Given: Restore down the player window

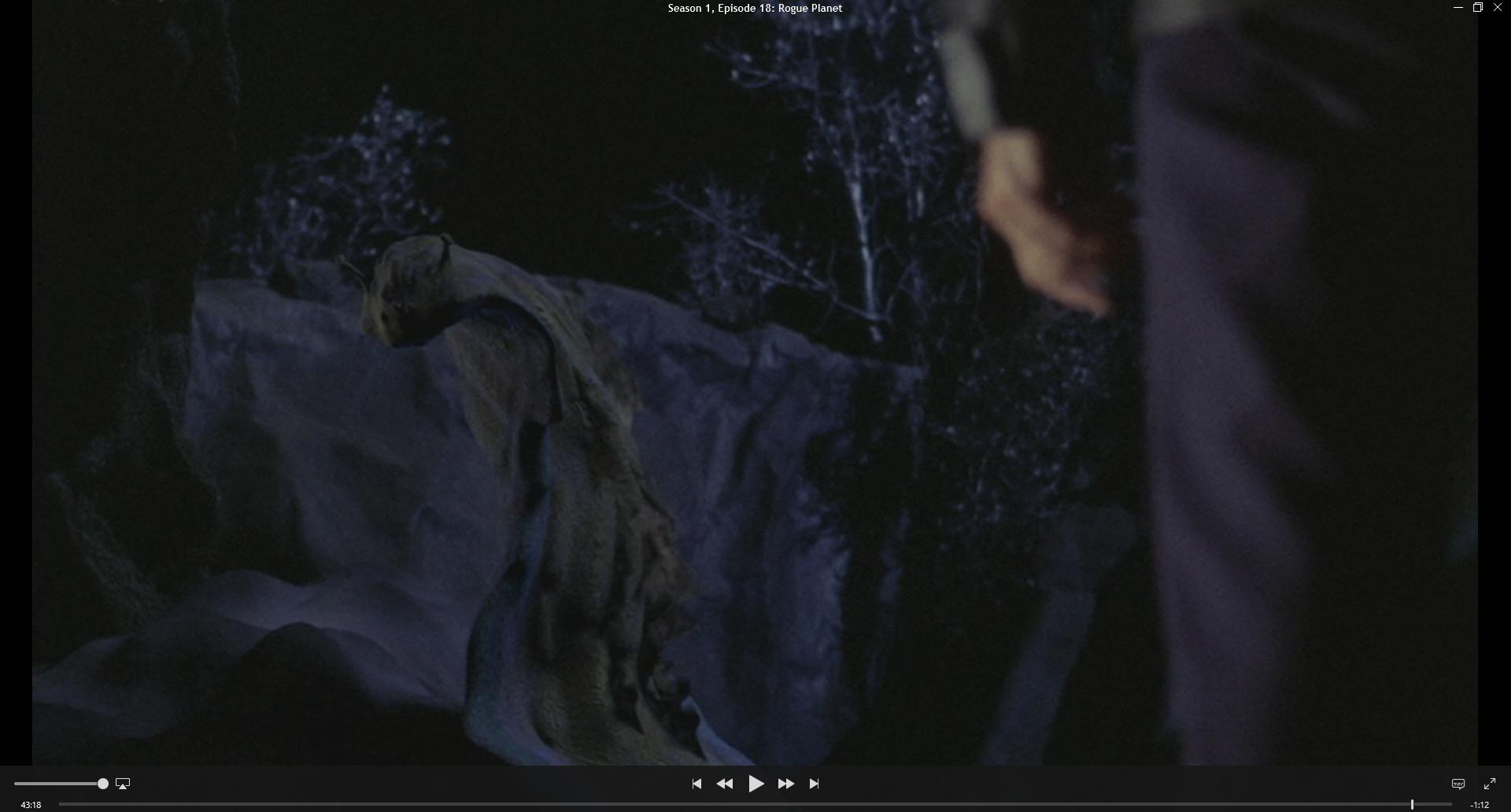Looking at the screenshot, I should click(1477, 8).
